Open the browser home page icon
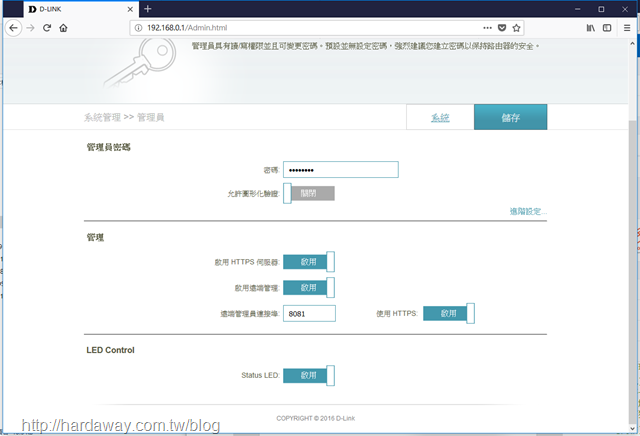640x436 pixels. click(x=63, y=28)
